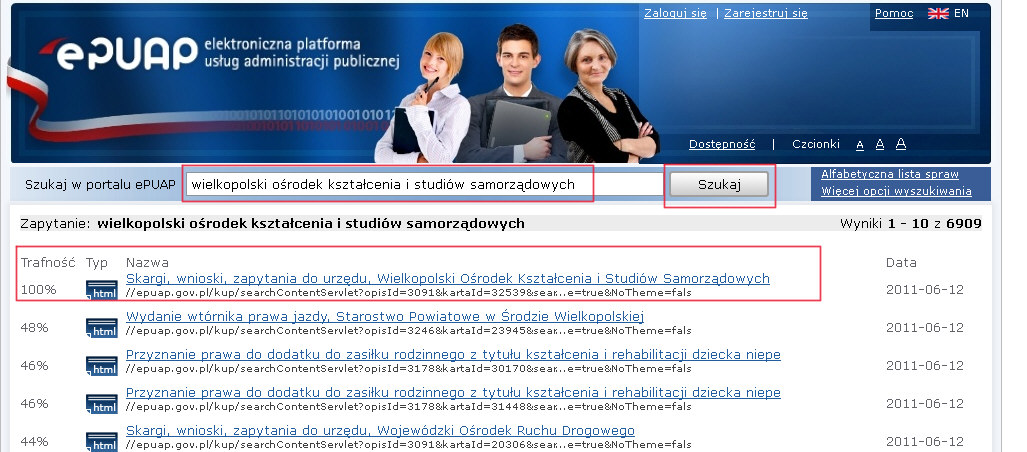Click date of Wydanie wtórnika result
1027x452 pixels.
tap(925, 327)
